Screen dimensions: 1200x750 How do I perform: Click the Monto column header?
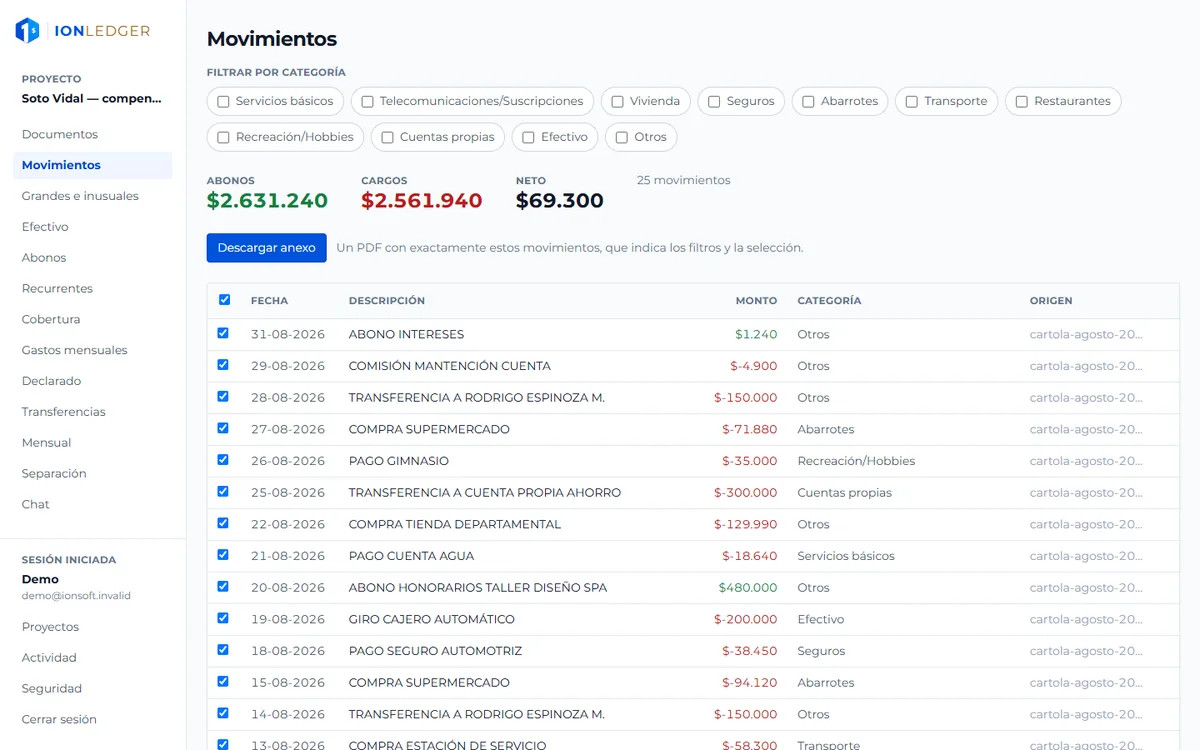pyautogui.click(x=757, y=301)
